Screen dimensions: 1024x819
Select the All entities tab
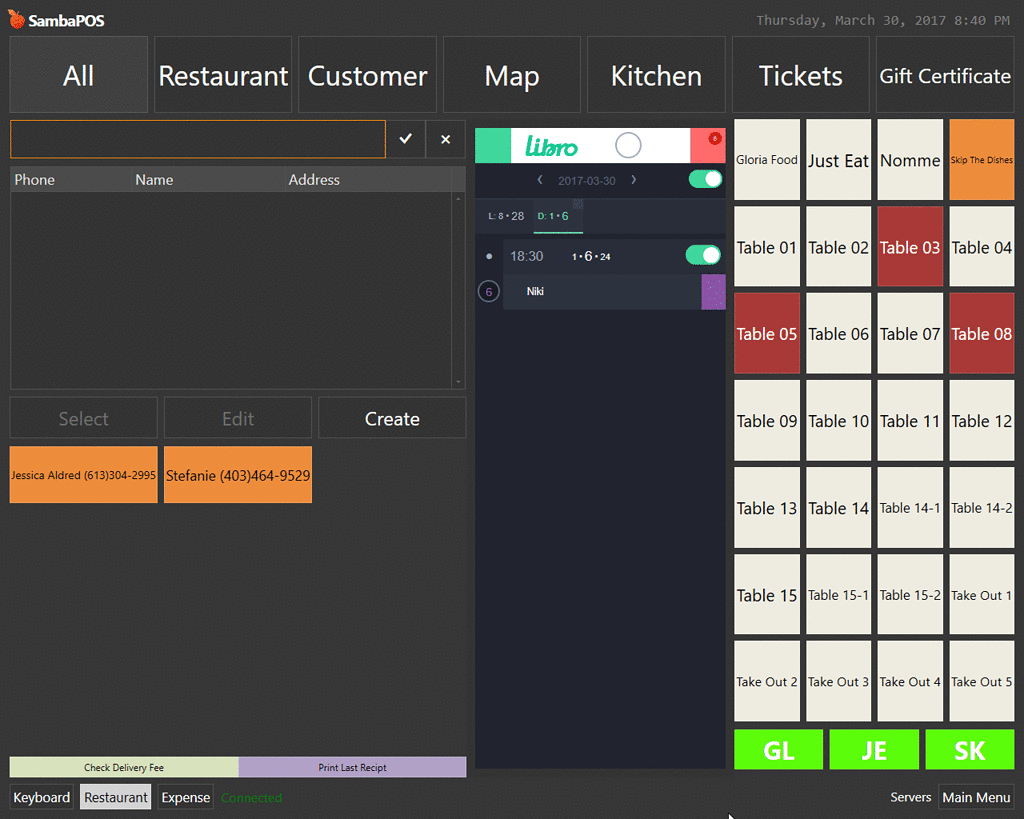[78, 74]
